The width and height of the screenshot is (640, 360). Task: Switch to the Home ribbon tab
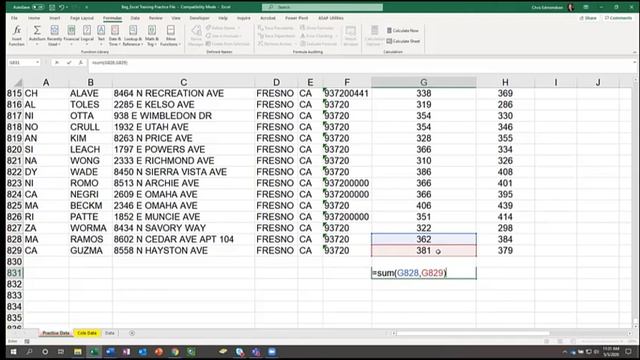(34, 18)
